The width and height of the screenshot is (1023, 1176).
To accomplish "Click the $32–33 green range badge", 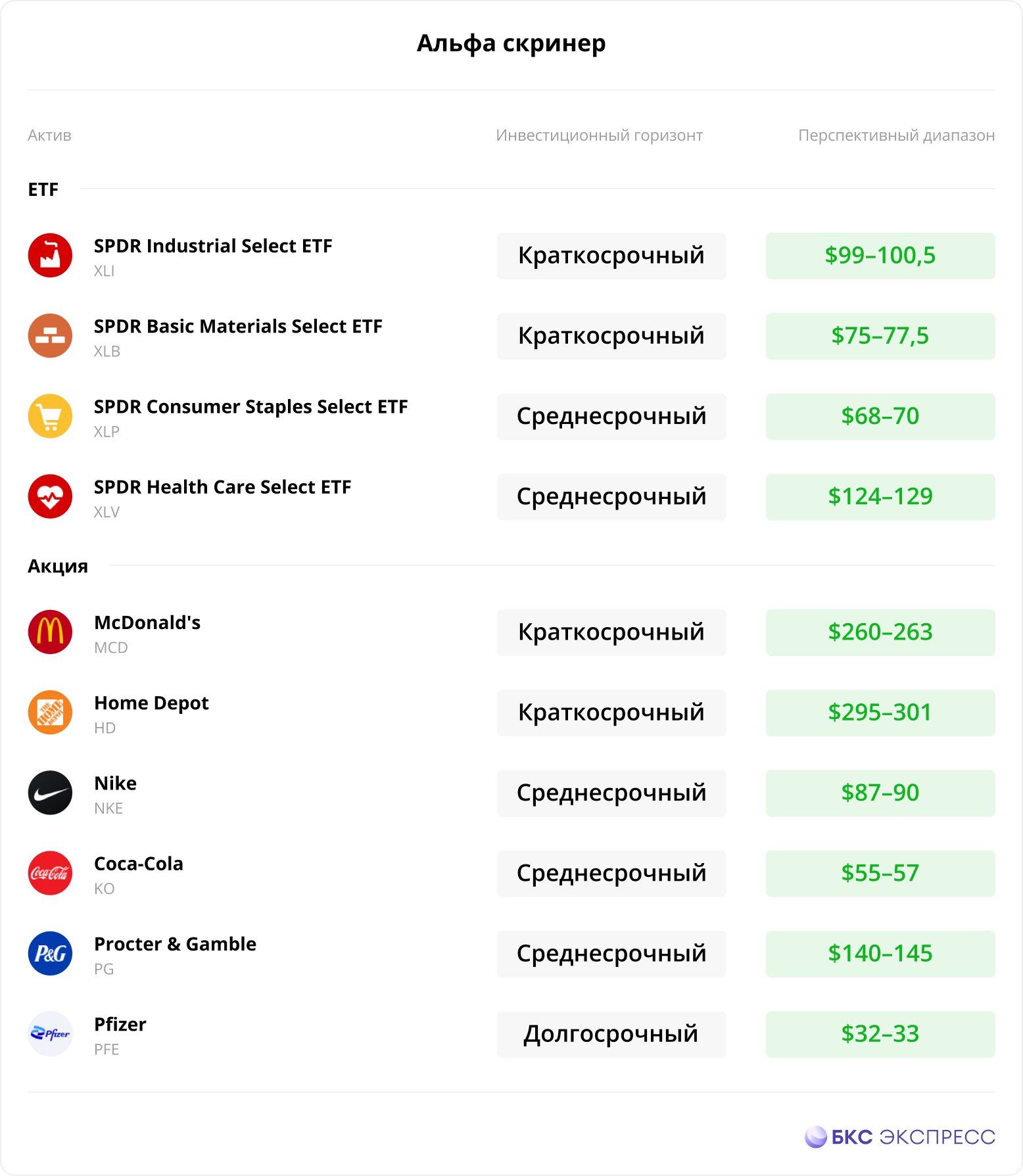I will click(880, 1034).
